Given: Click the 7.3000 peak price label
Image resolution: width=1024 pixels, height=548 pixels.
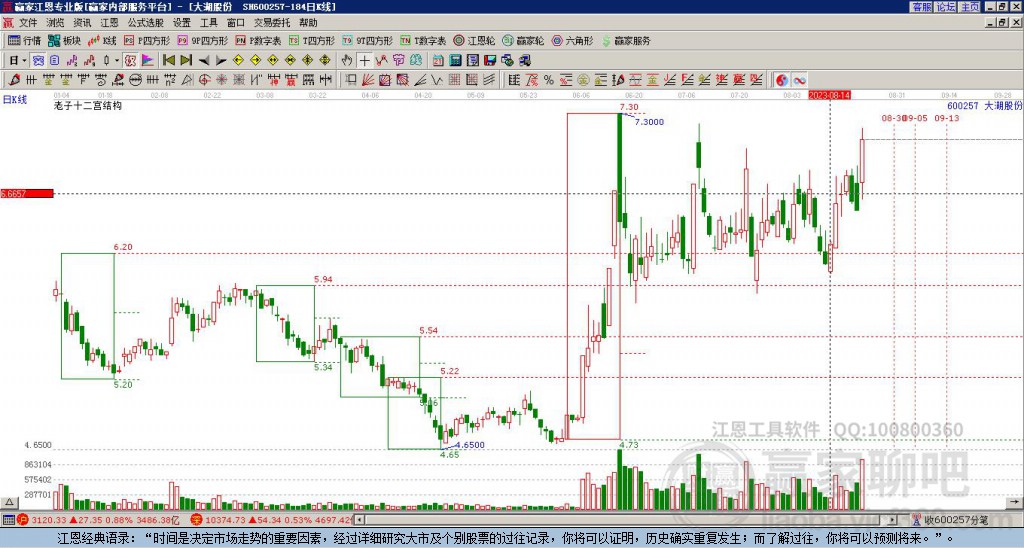Looking at the screenshot, I should pos(649,122).
